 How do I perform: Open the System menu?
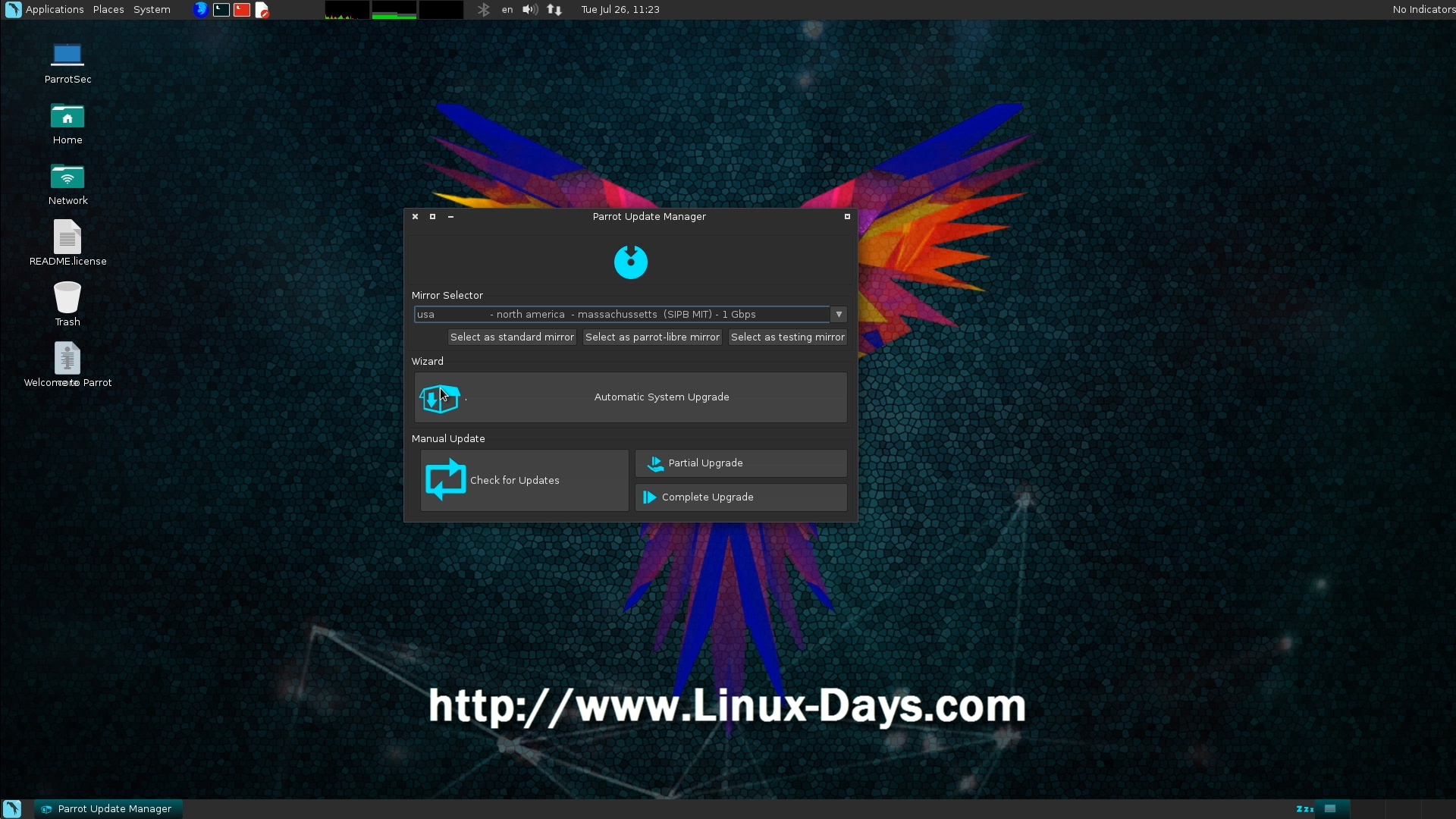152,10
